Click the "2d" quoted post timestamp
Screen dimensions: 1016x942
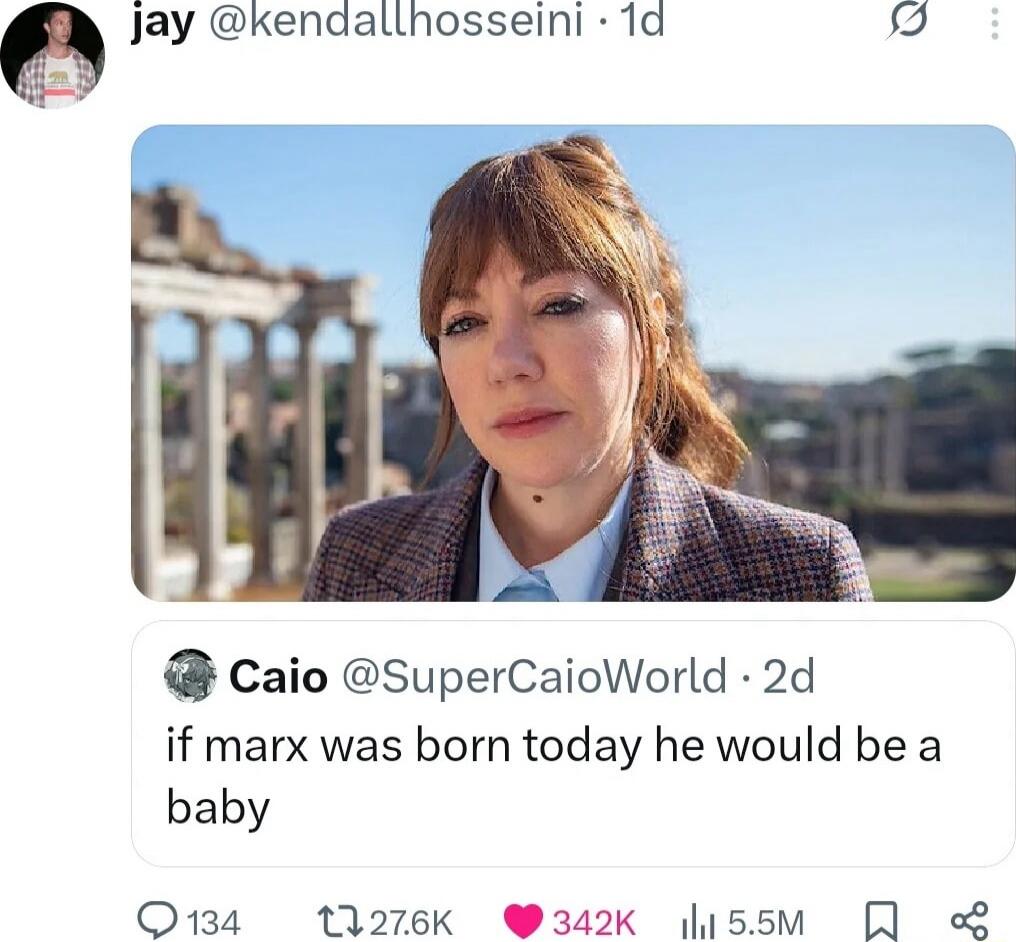[788, 677]
